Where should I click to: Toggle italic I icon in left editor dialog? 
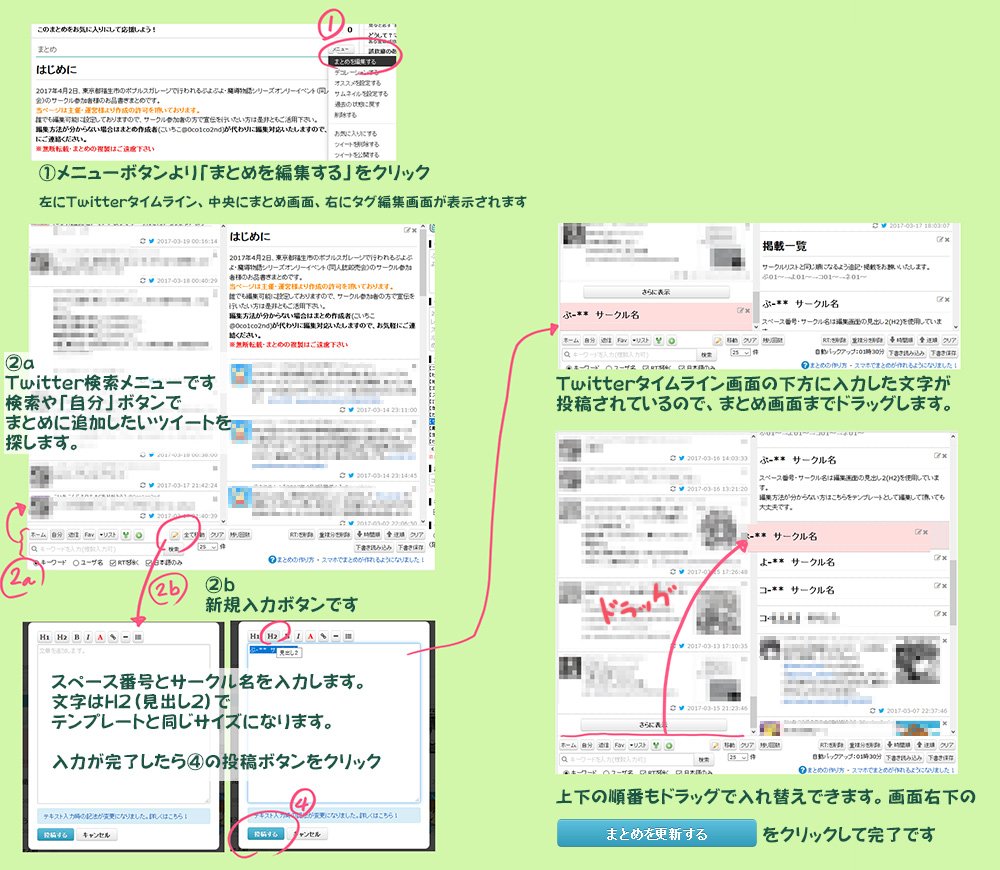click(x=88, y=637)
